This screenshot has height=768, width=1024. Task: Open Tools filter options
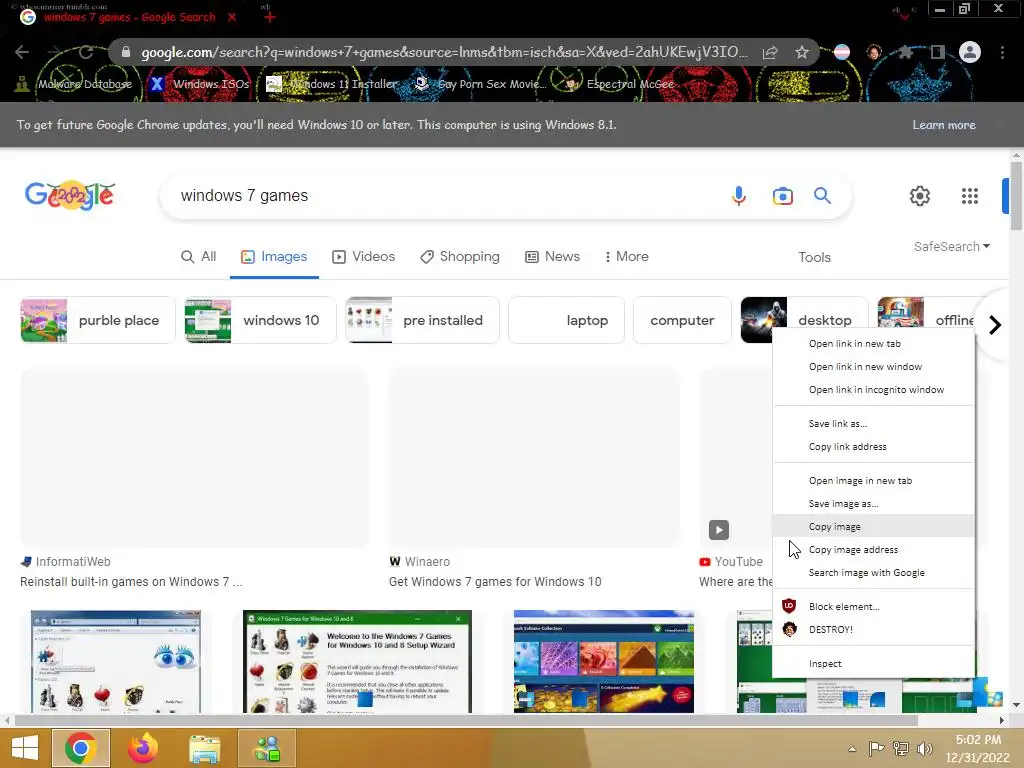click(814, 257)
